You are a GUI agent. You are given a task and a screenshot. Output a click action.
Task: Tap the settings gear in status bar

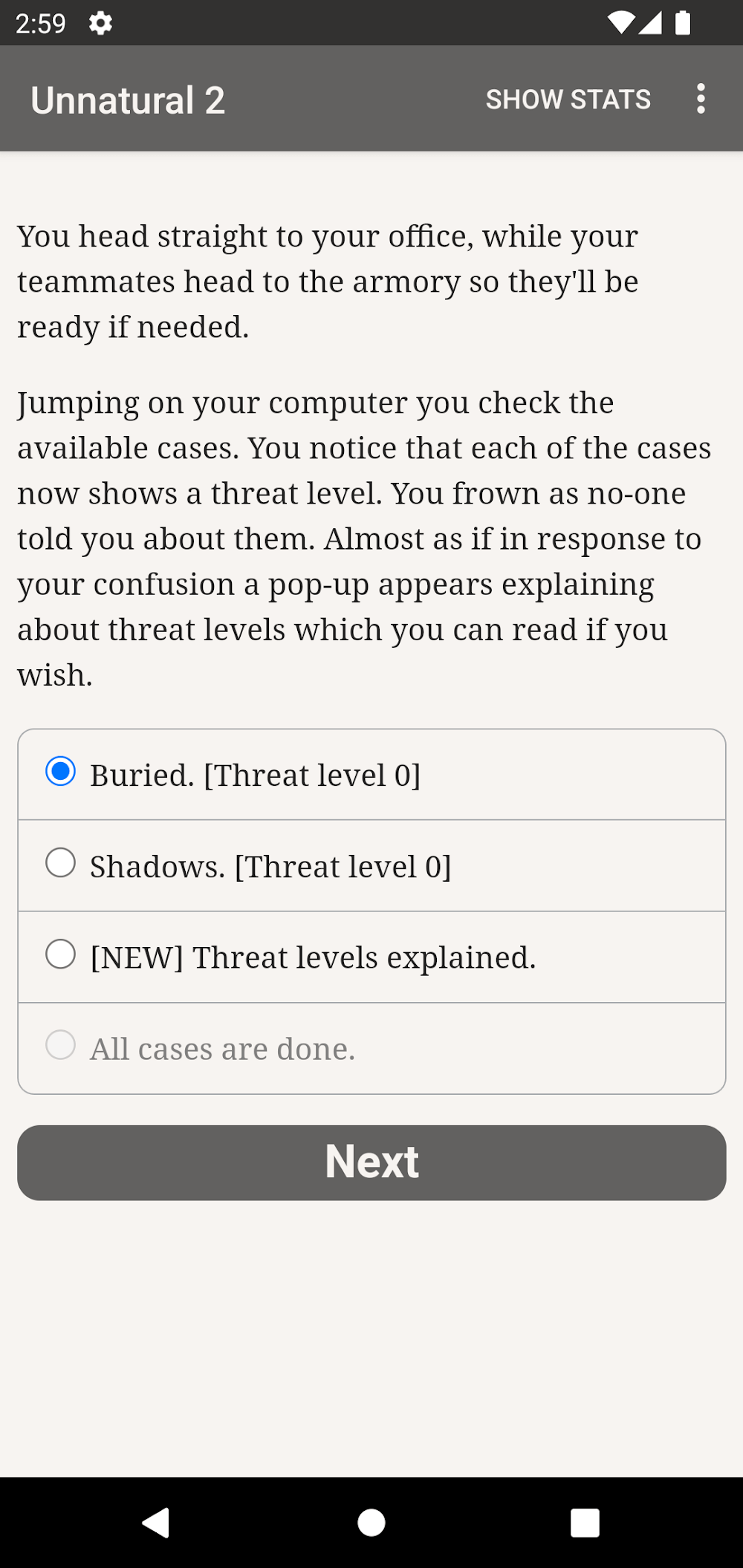pyautogui.click(x=100, y=23)
